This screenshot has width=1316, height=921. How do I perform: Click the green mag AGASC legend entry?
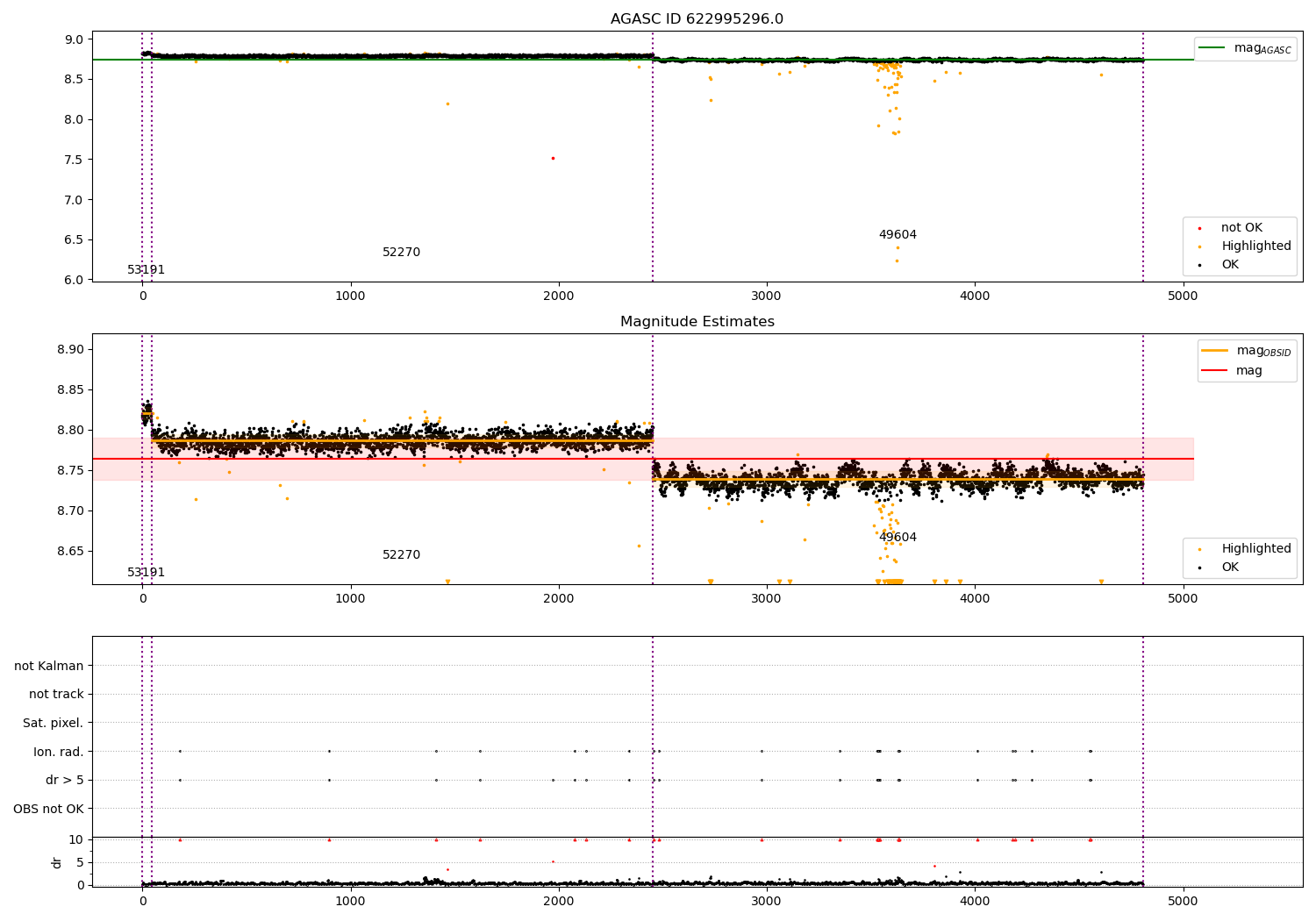[x=1245, y=48]
